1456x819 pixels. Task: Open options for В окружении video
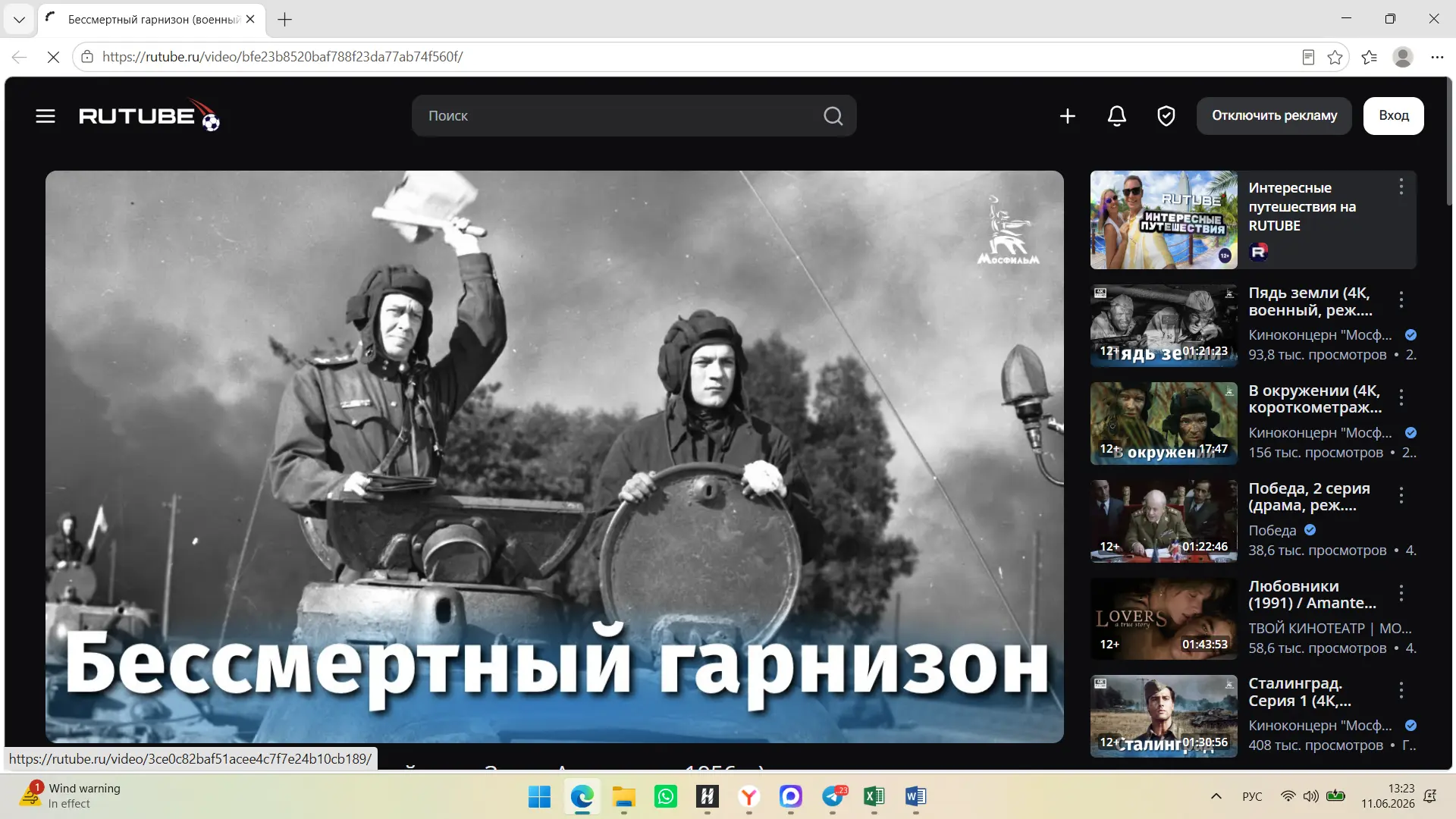(x=1401, y=397)
